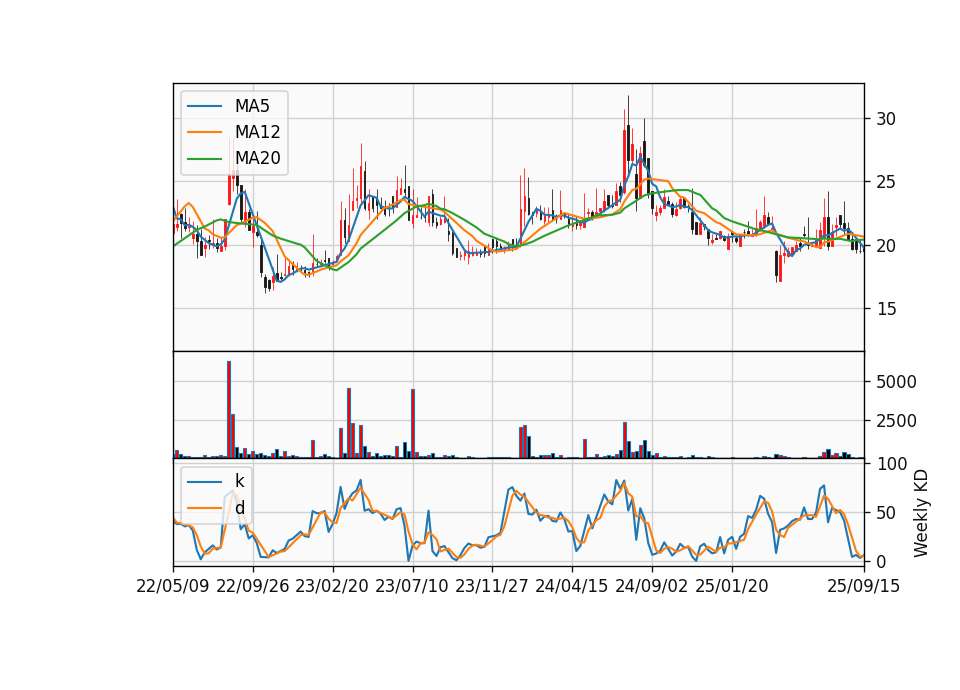Click the price axis tick 15
Screen dimensions: 960x690
[885, 309]
